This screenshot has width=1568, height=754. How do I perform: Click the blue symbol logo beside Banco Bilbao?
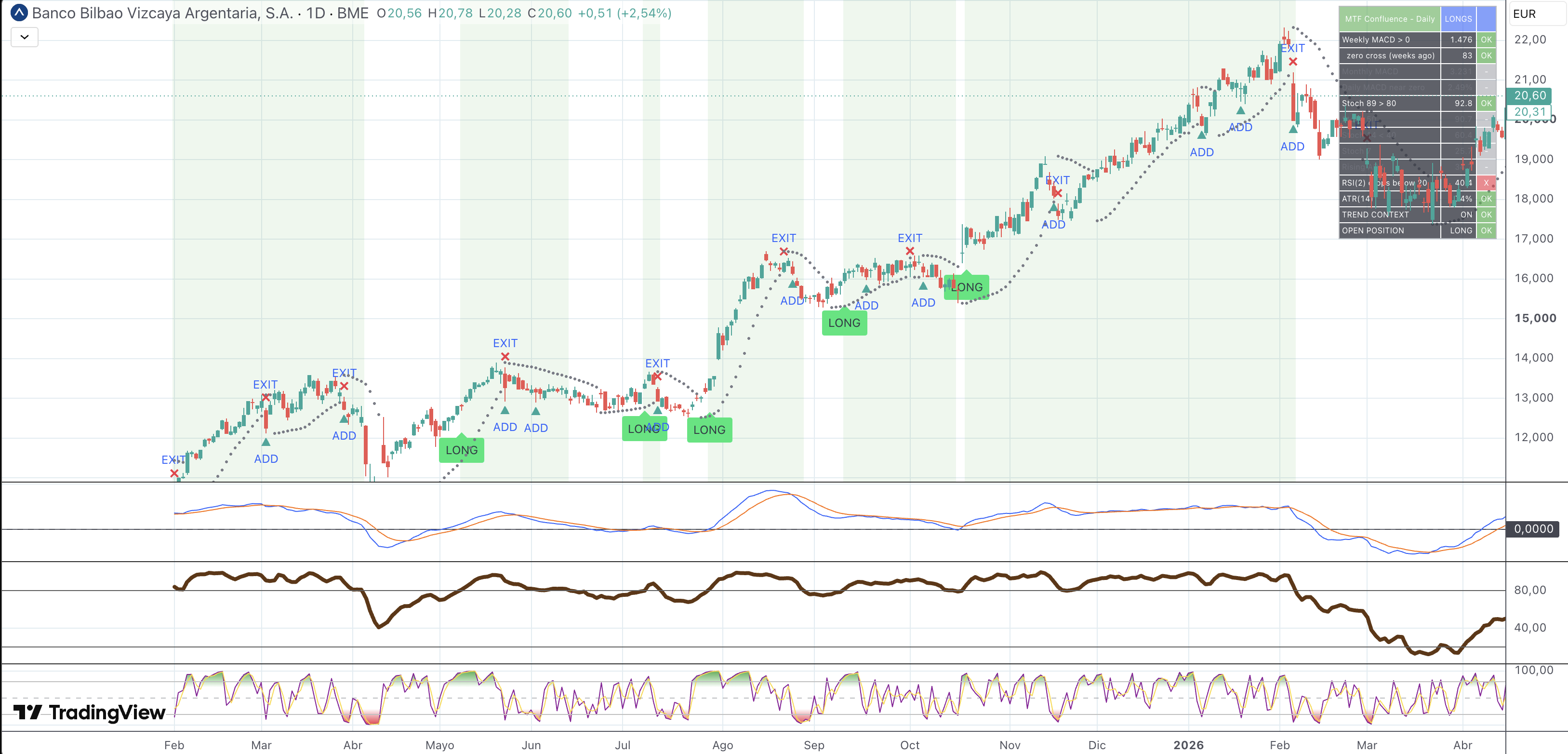coord(19,13)
